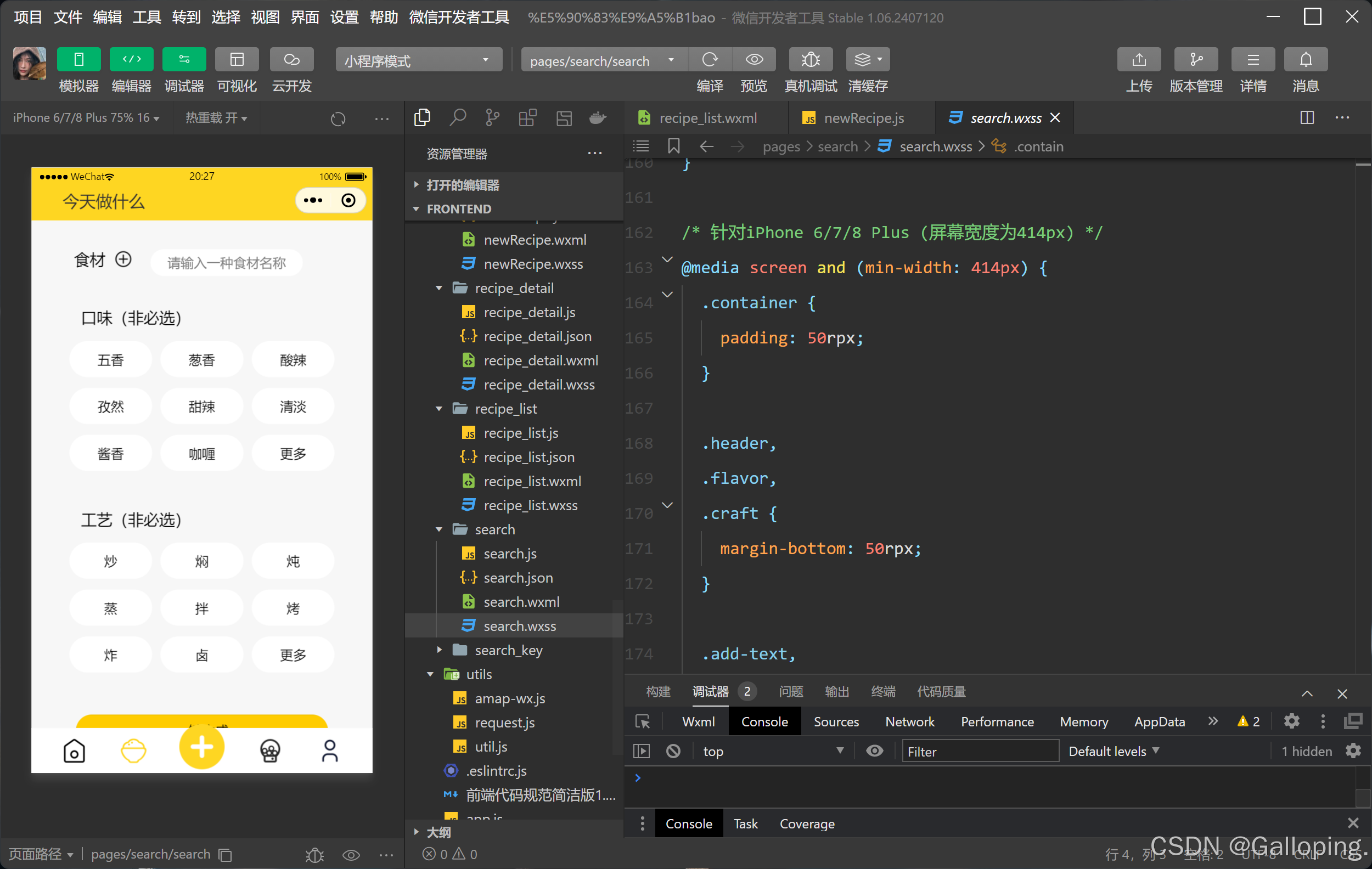Click the yellow plus button in tab bar
Viewport: 1372px width, 869px height.
click(x=201, y=748)
